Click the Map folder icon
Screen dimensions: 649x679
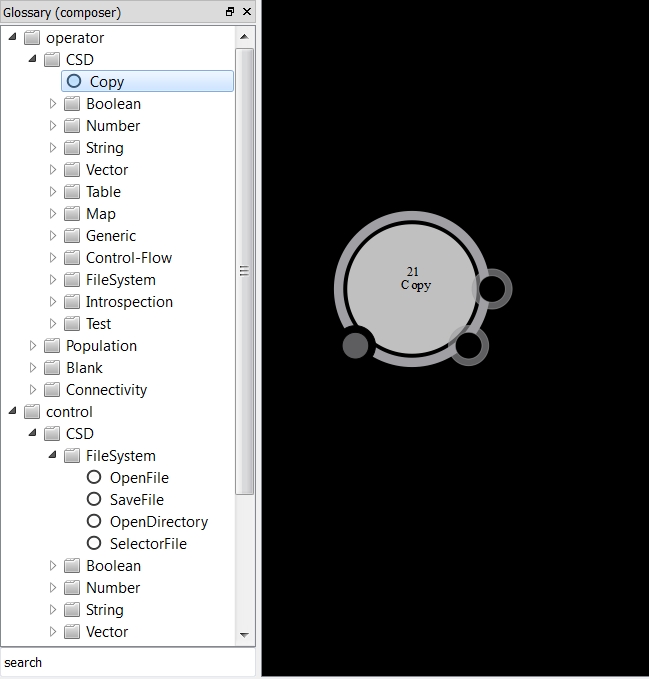click(72, 213)
